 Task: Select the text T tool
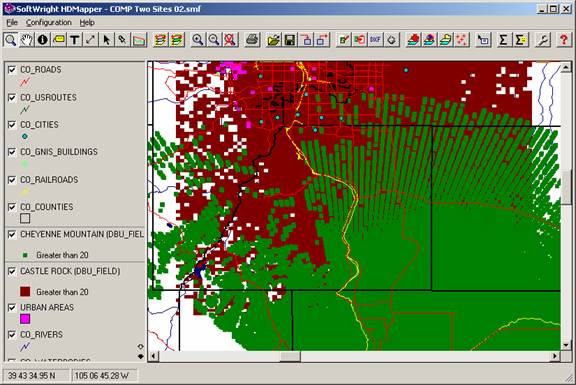point(75,39)
